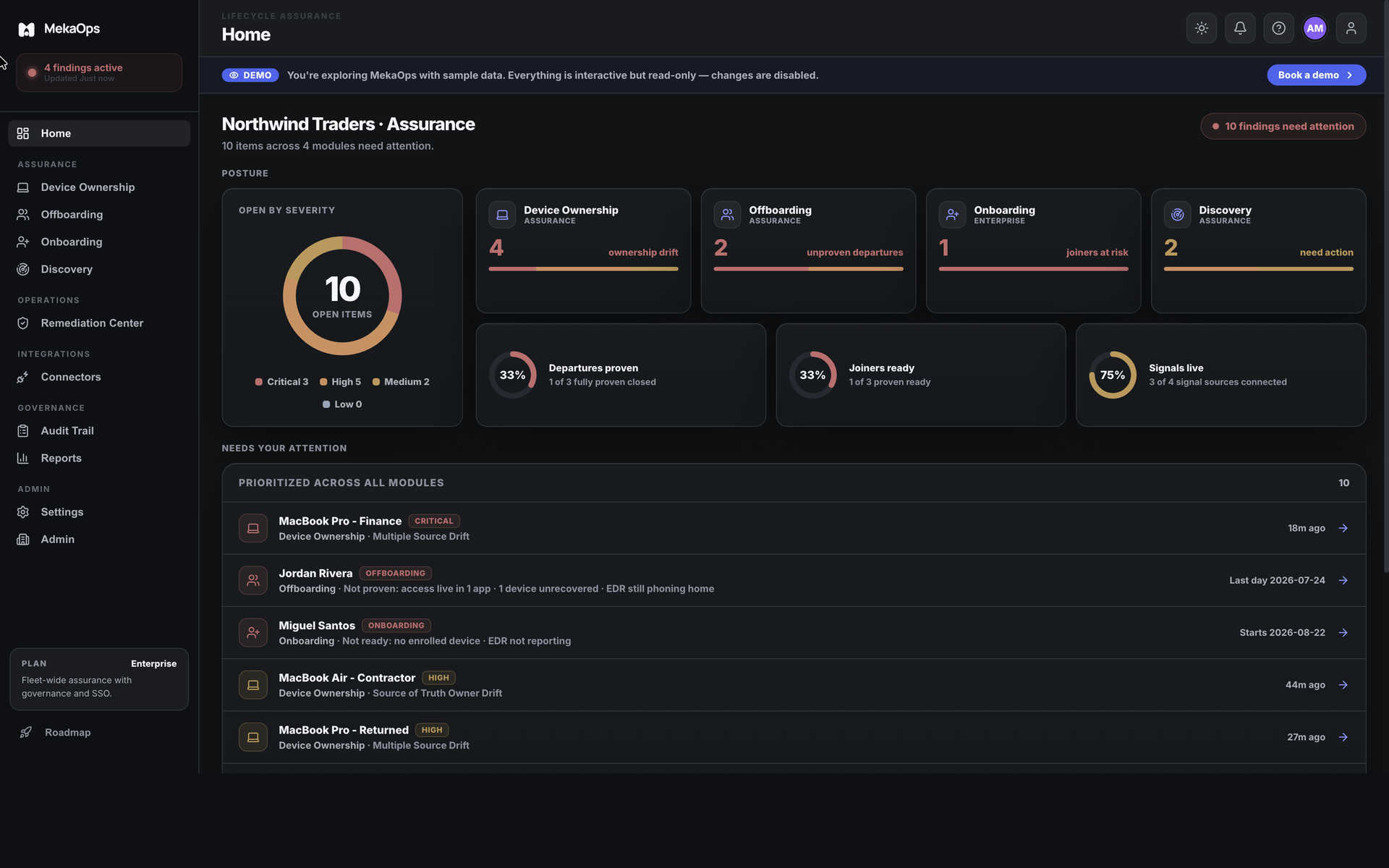This screenshot has width=1389, height=868.
Task: Open Device Ownership in the sidebar
Action: (99, 187)
